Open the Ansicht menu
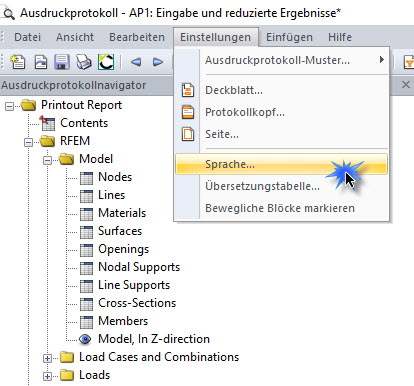The width and height of the screenshot is (414, 386). pos(75,37)
